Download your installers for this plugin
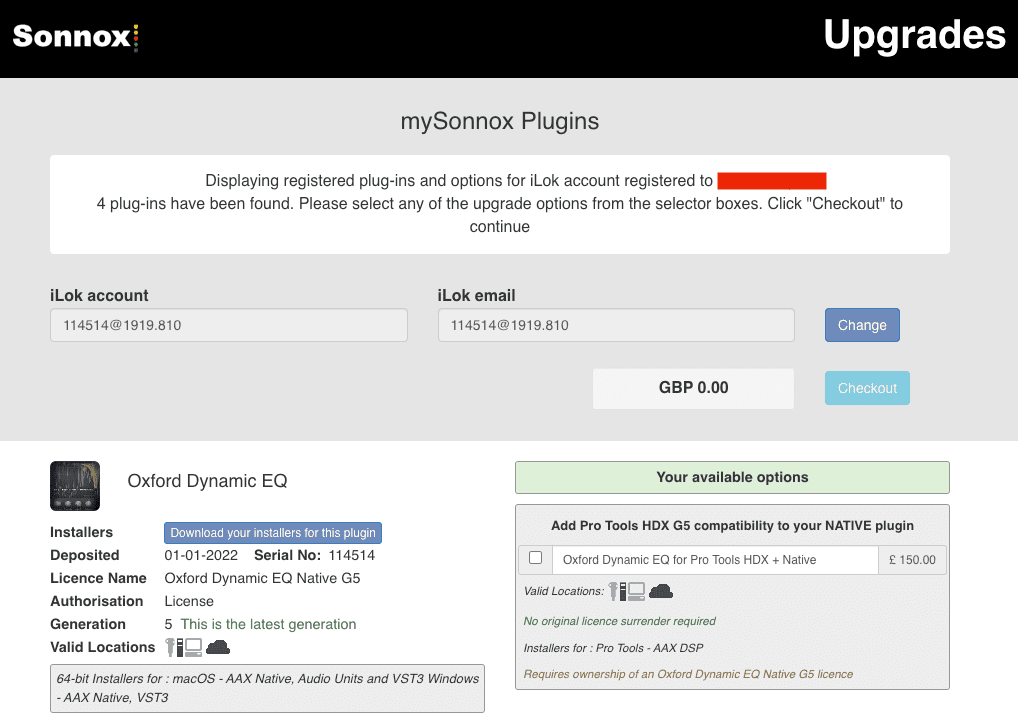The height and width of the screenshot is (725, 1018). coord(273,533)
